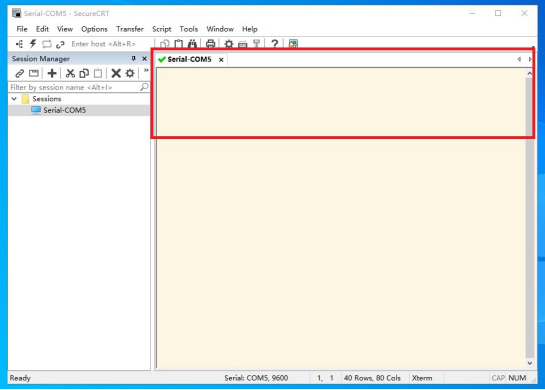Click the Reconnect icon in main toolbar
Image resolution: width=545 pixels, height=390 pixels.
(47, 44)
